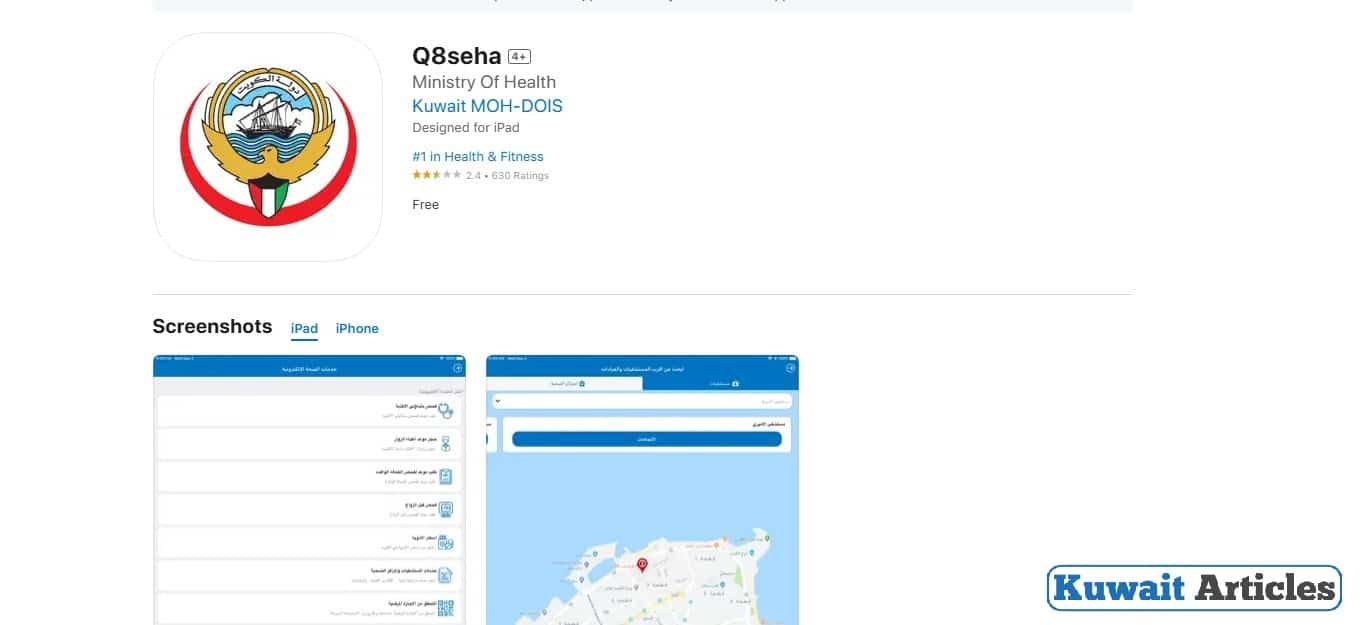The height and width of the screenshot is (625, 1360).
Task: Click the health center tab icon in map screenshot
Action: pos(582,383)
